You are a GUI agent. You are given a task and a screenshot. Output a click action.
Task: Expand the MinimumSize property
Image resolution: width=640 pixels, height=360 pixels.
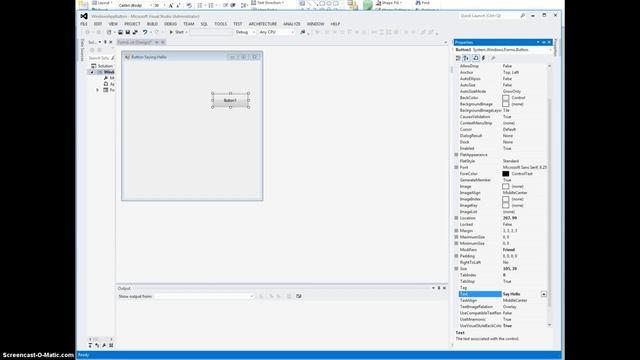456,243
